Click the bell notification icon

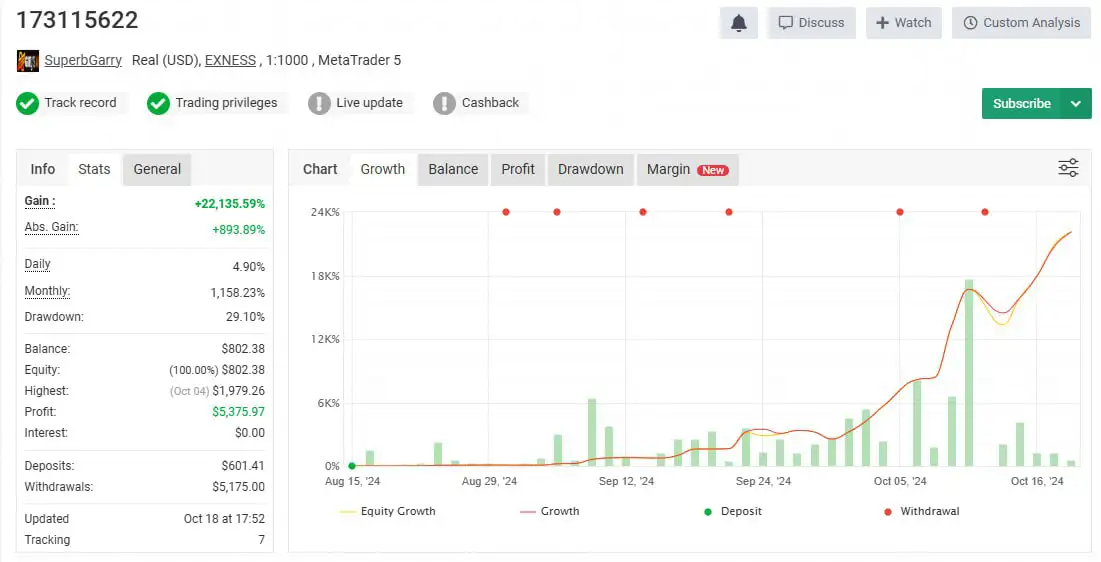[738, 23]
